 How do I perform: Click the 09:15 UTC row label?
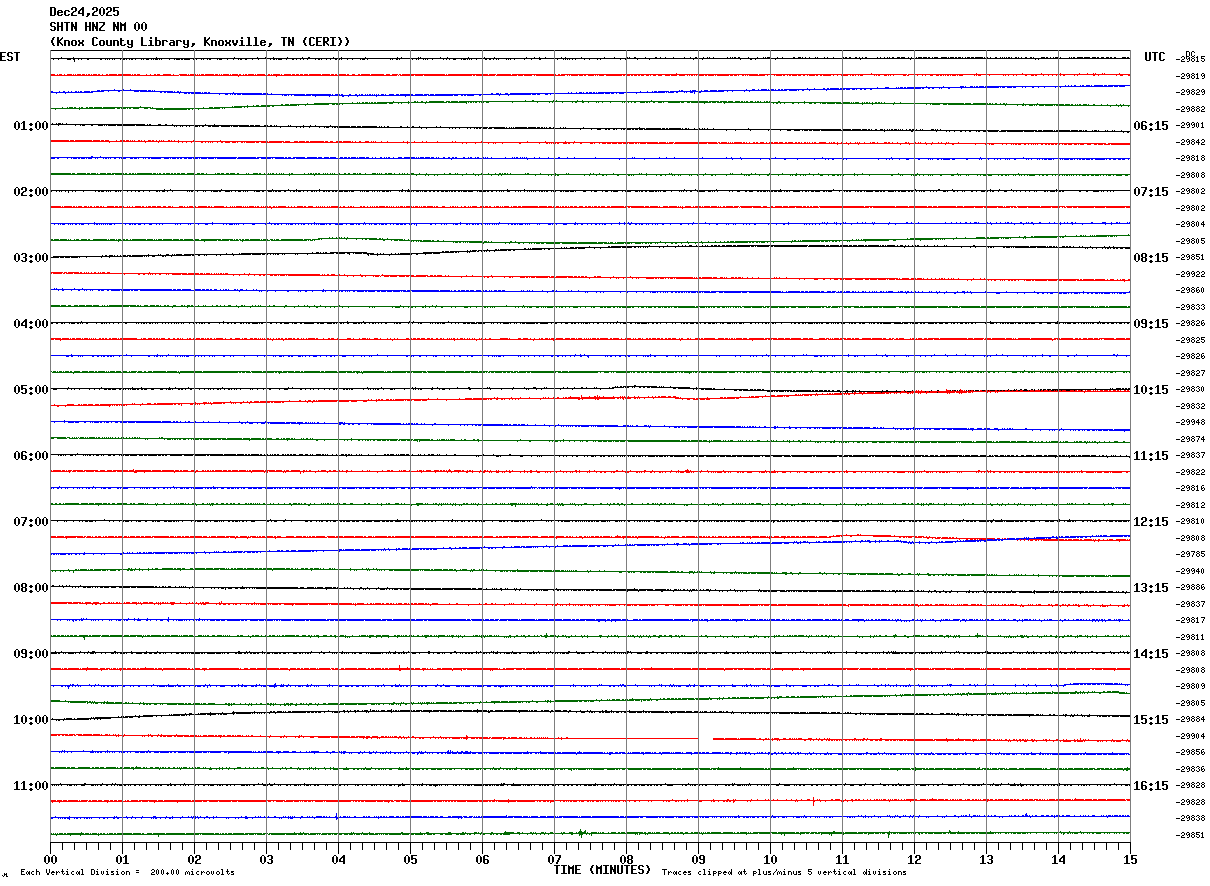tap(1151, 324)
